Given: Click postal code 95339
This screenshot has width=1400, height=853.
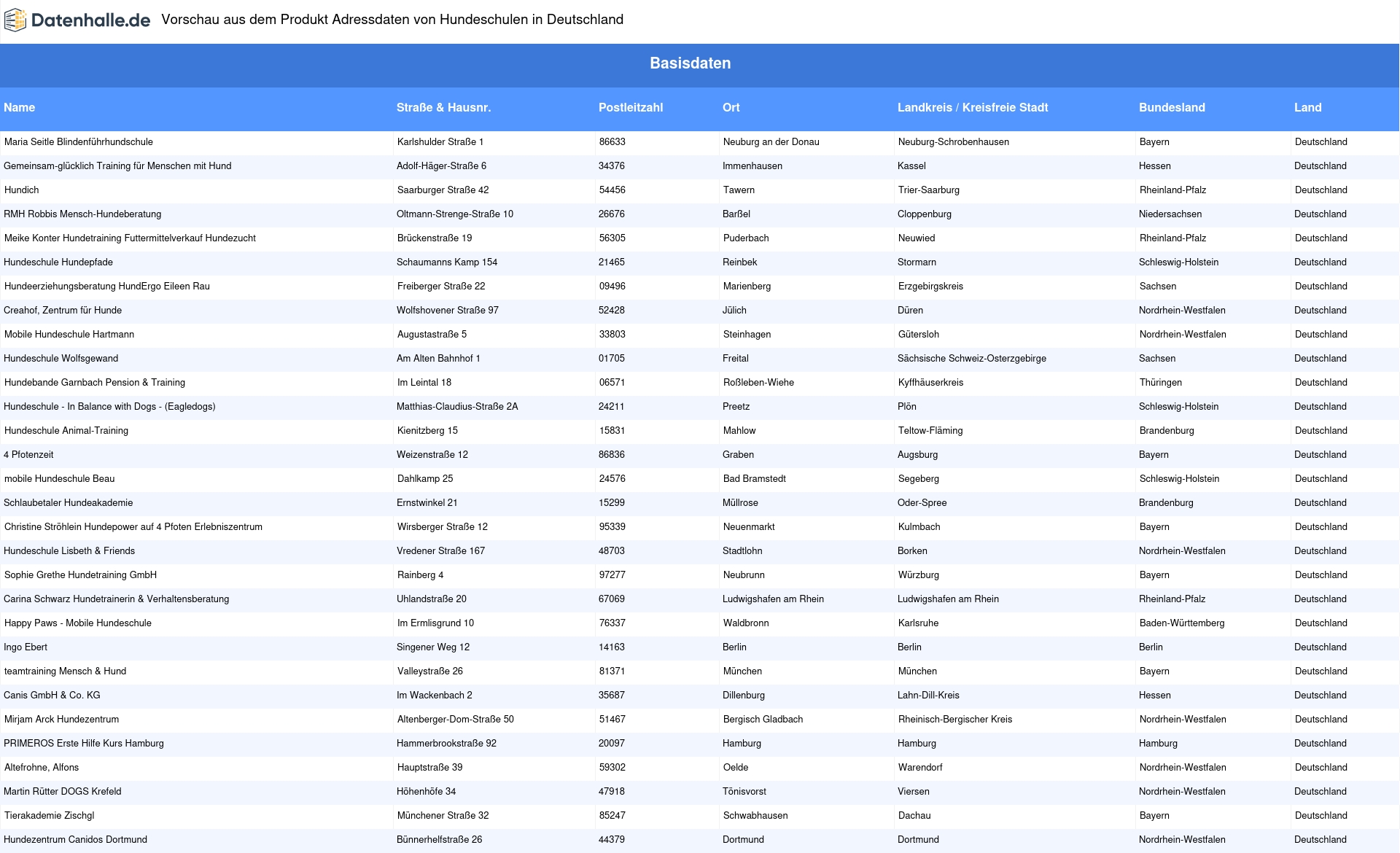Looking at the screenshot, I should [612, 527].
